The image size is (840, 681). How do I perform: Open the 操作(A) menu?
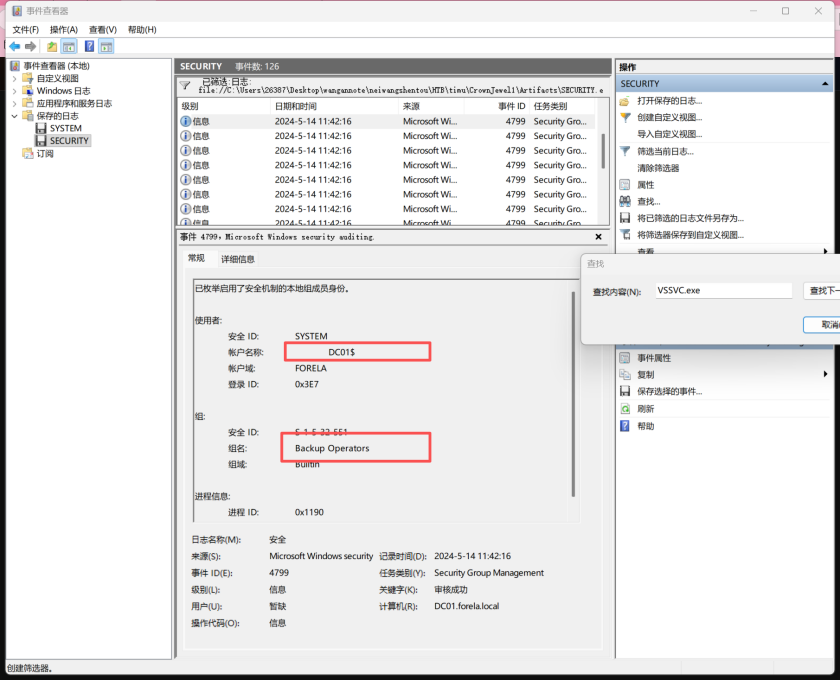coord(64,30)
